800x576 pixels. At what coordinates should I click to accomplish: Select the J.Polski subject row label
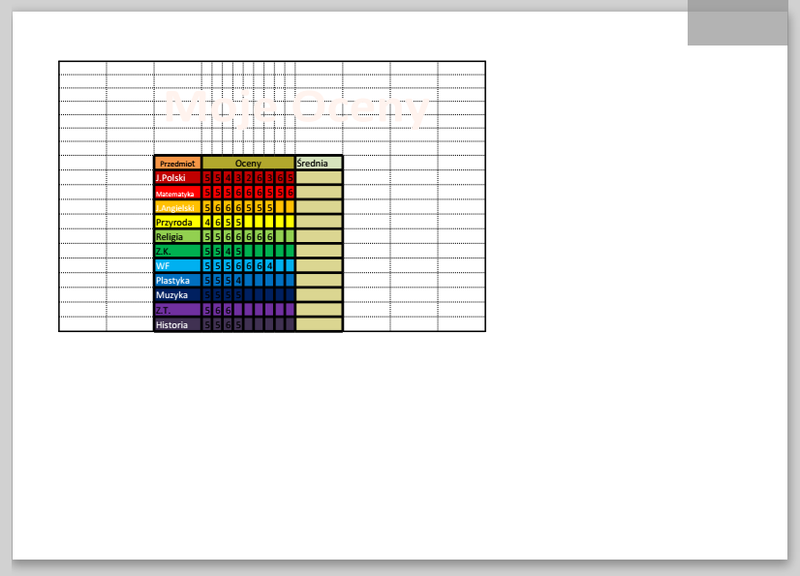coord(178,178)
